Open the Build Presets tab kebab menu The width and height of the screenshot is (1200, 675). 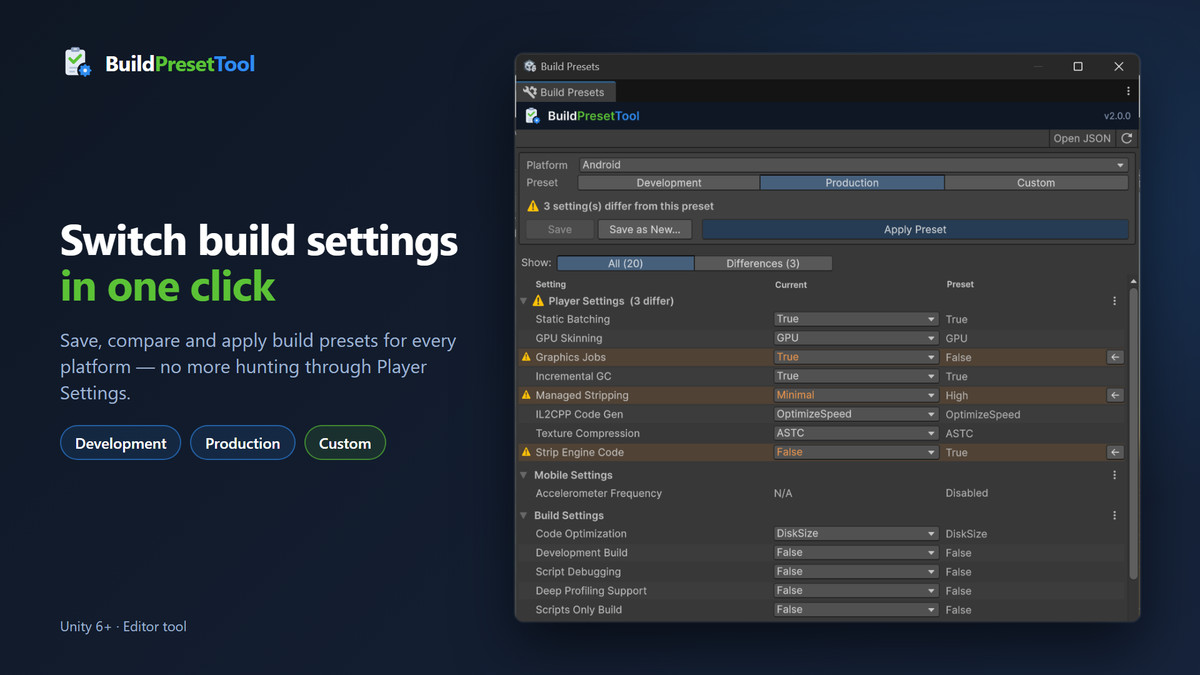1128,92
